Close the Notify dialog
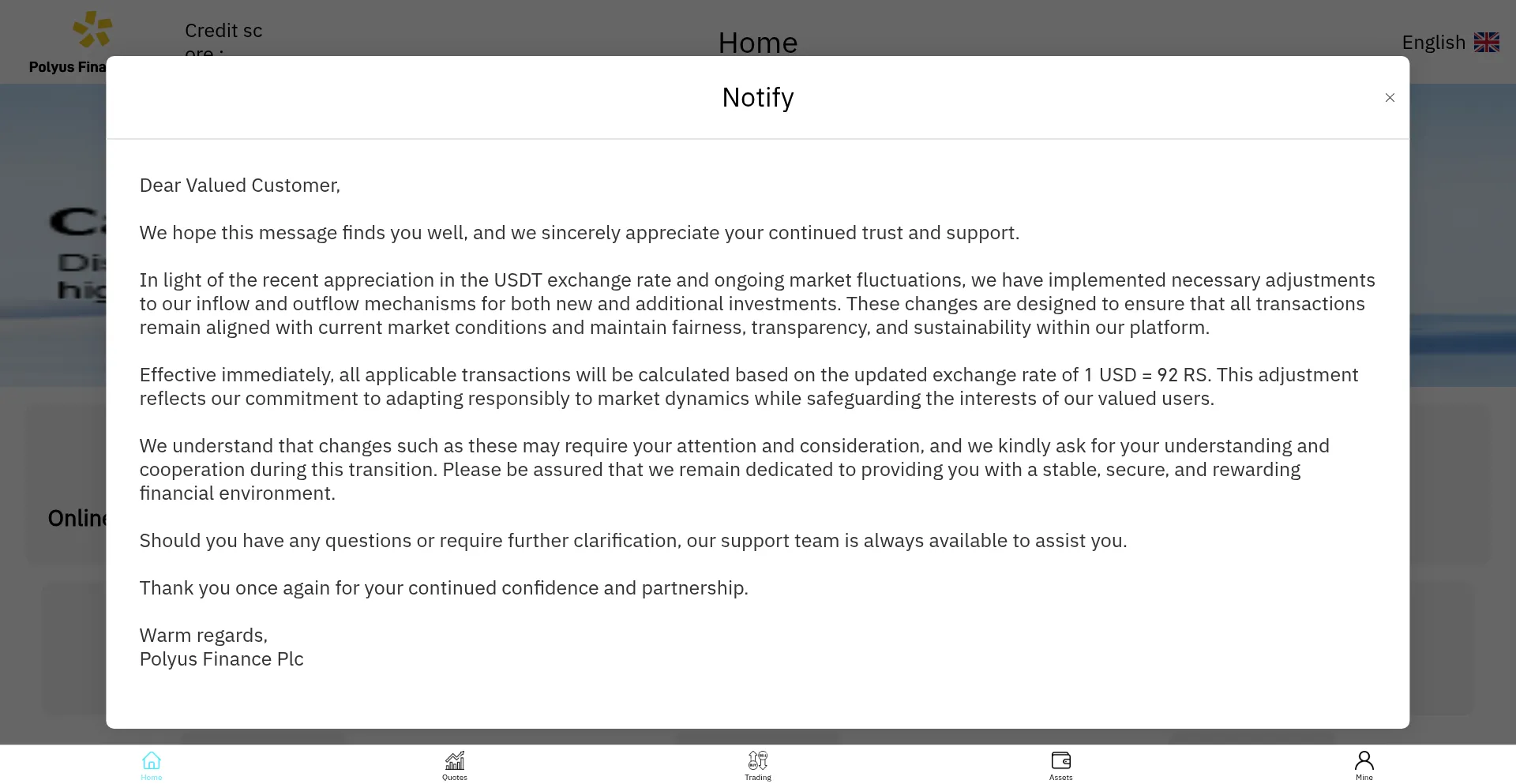Screen dimensions: 1516x784 point(1390,98)
